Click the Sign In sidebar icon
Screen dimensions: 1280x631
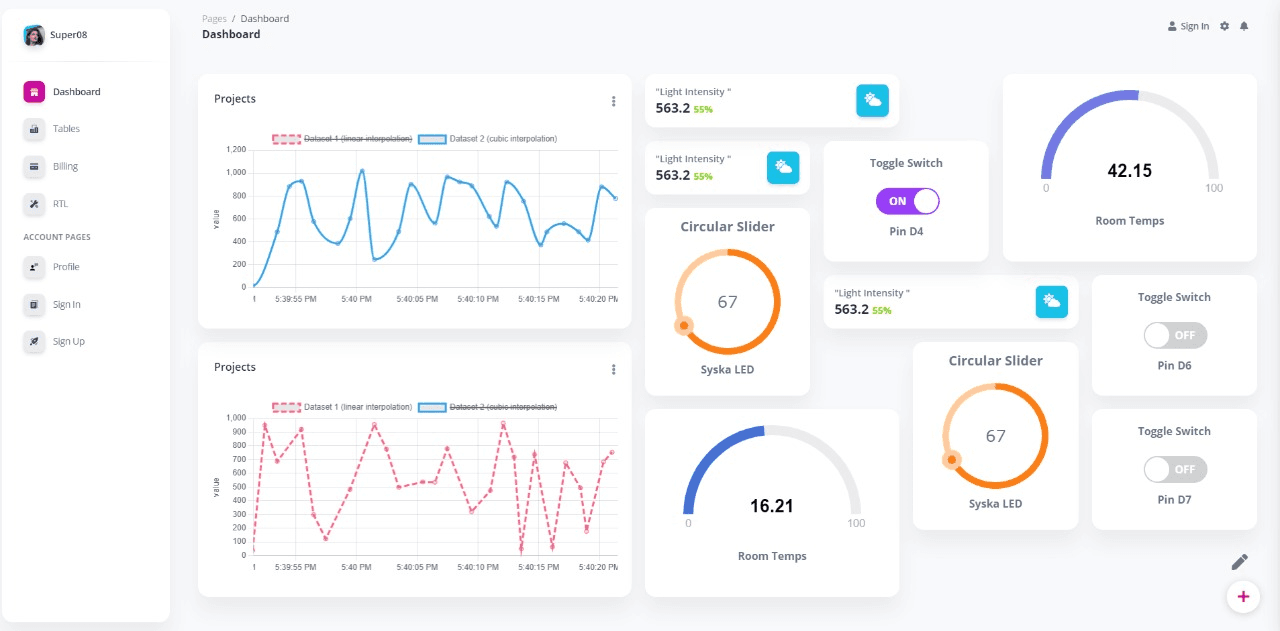[x=34, y=304]
